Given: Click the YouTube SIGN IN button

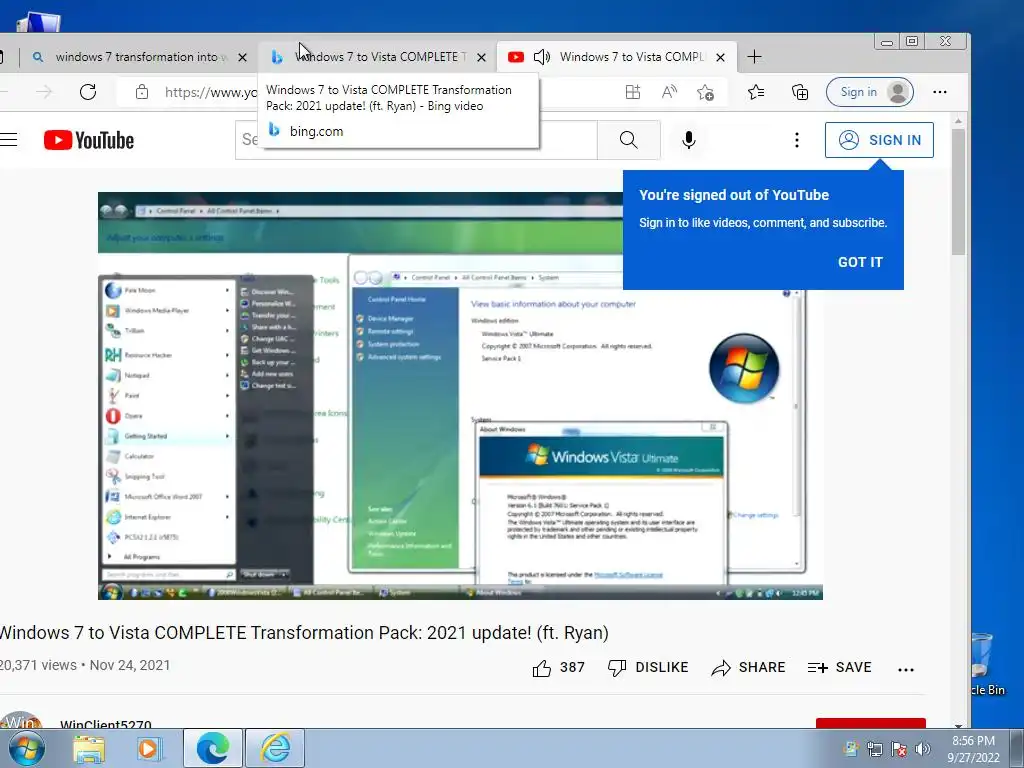Looking at the screenshot, I should [879, 140].
